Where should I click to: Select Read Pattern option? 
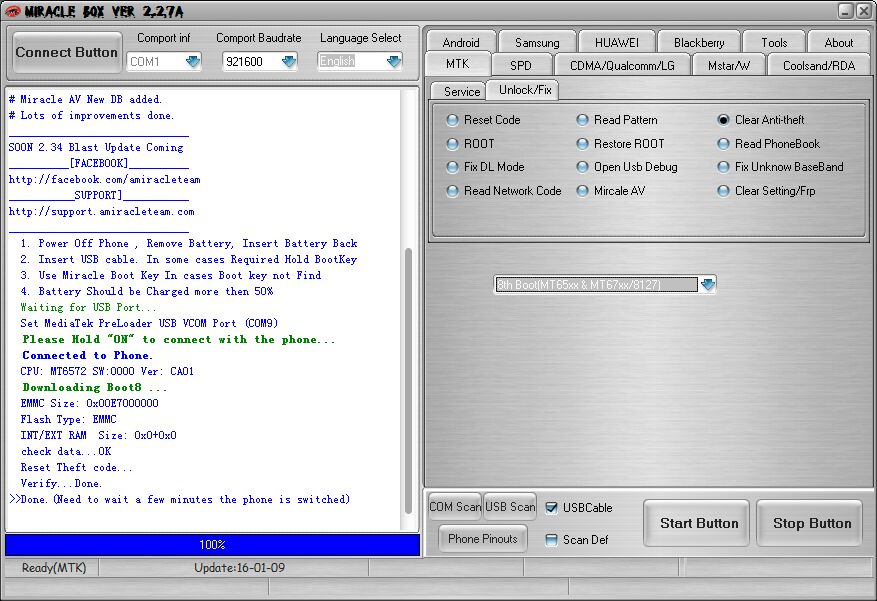[x=582, y=120]
